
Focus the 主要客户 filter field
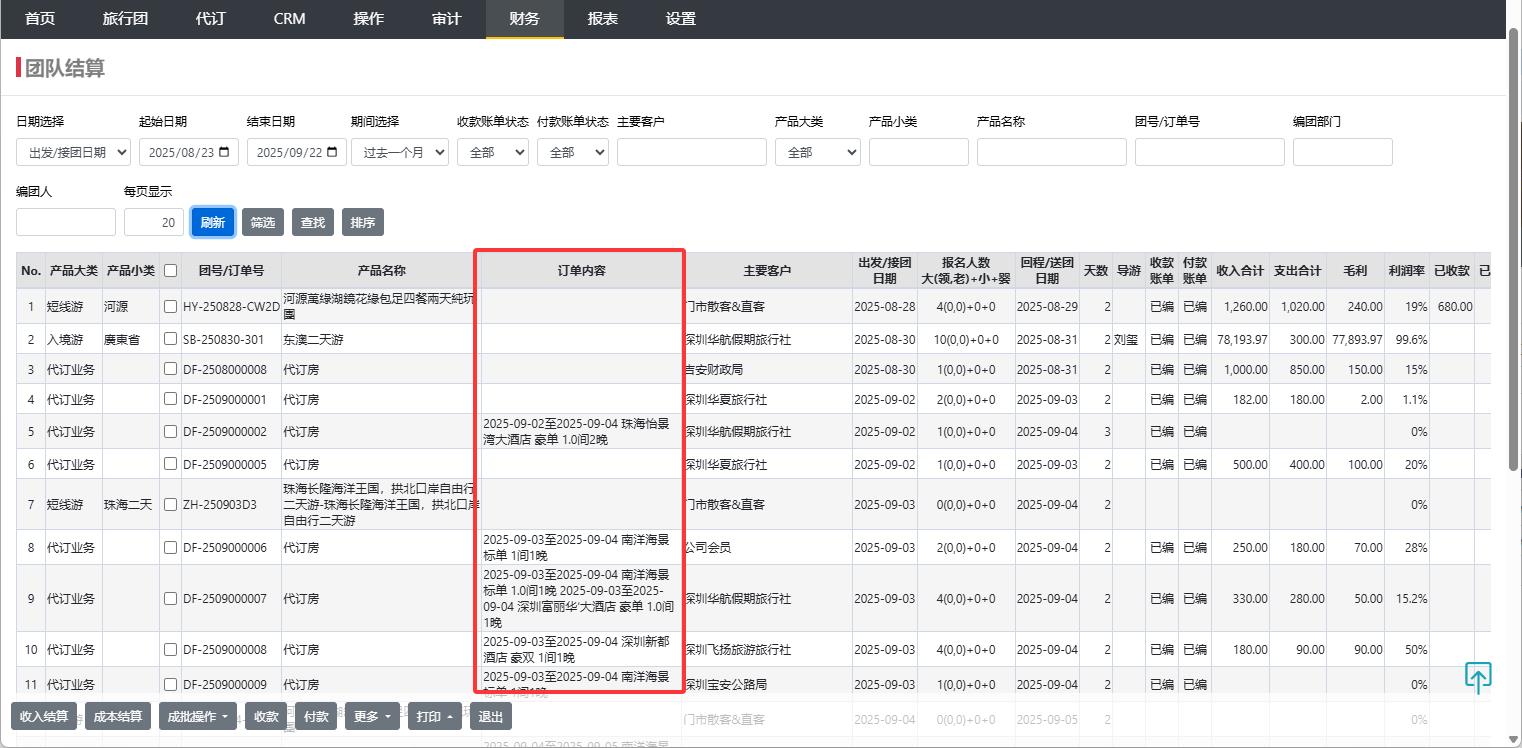click(x=692, y=152)
